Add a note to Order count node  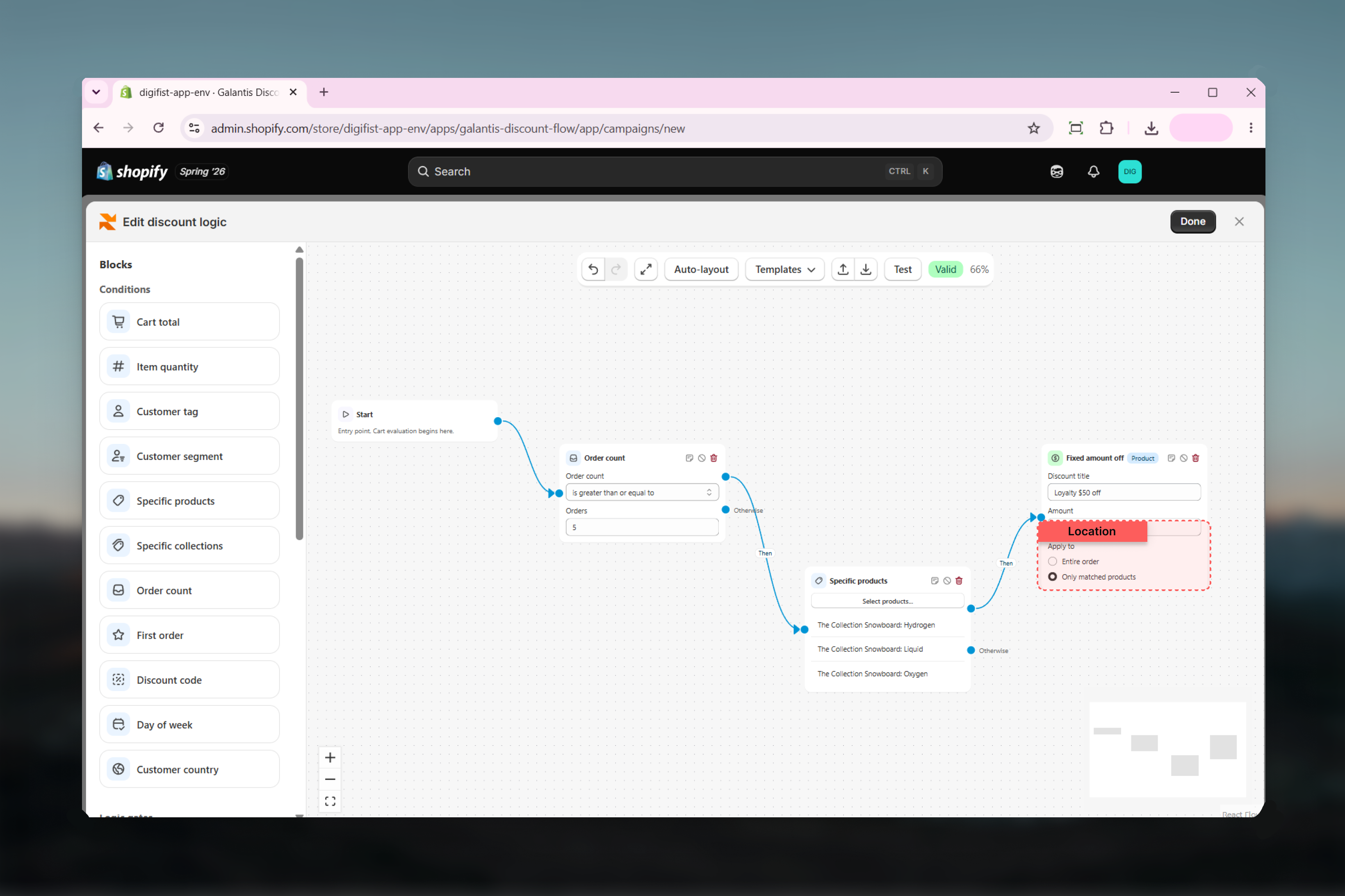(689, 458)
